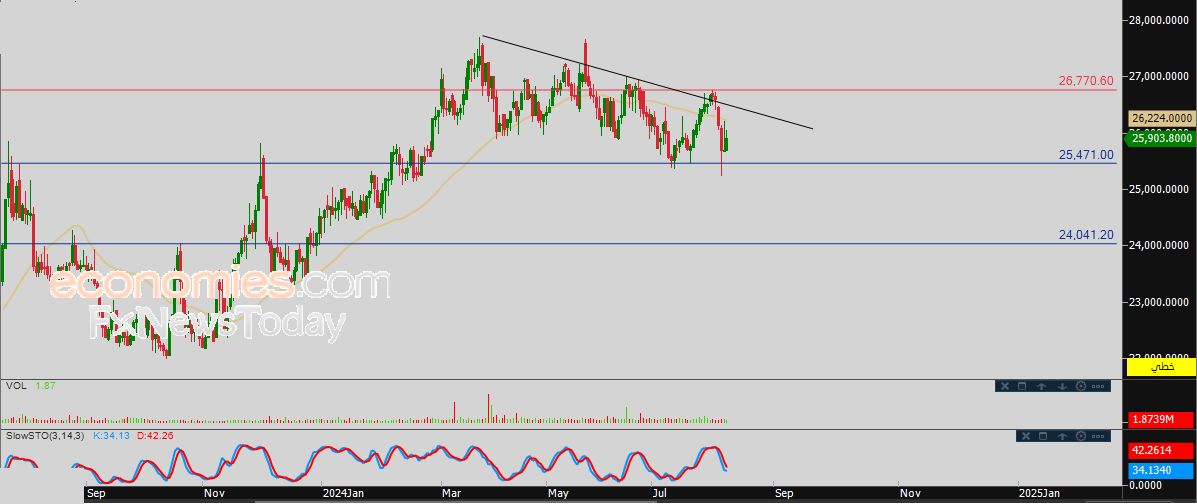Click the red 1.8739M volume value tag
1197x504 pixels.
(x=1160, y=419)
